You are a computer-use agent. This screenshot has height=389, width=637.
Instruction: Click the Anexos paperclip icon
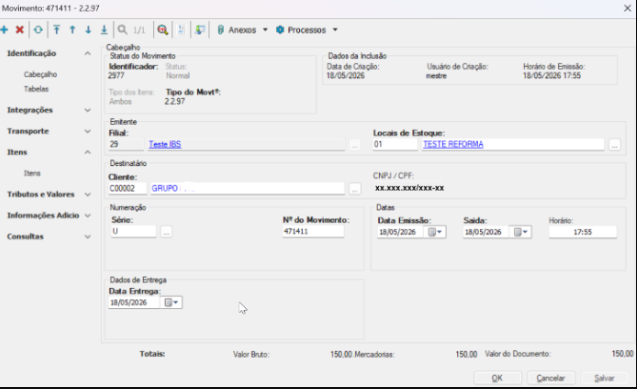click(221, 30)
